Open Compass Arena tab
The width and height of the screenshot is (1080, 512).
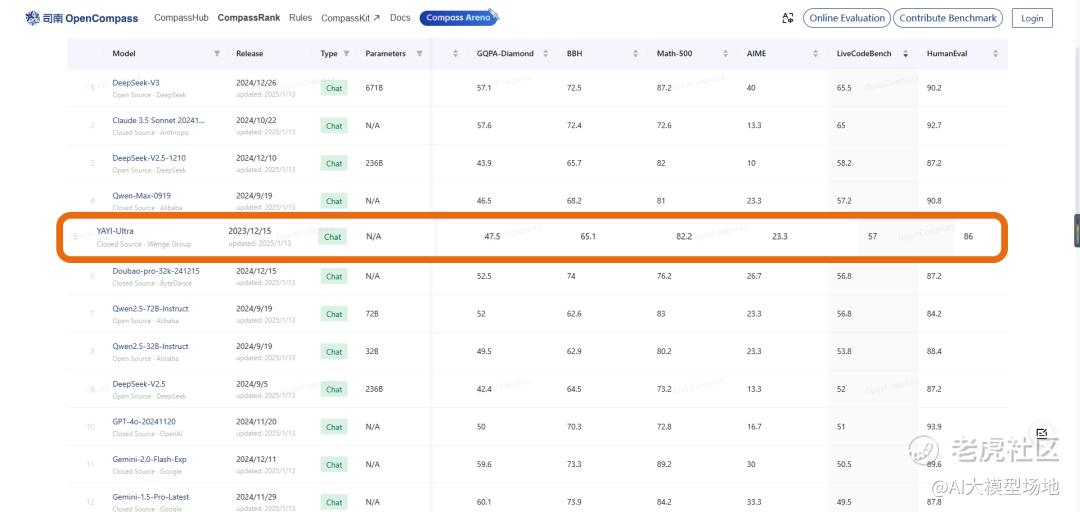coord(458,18)
